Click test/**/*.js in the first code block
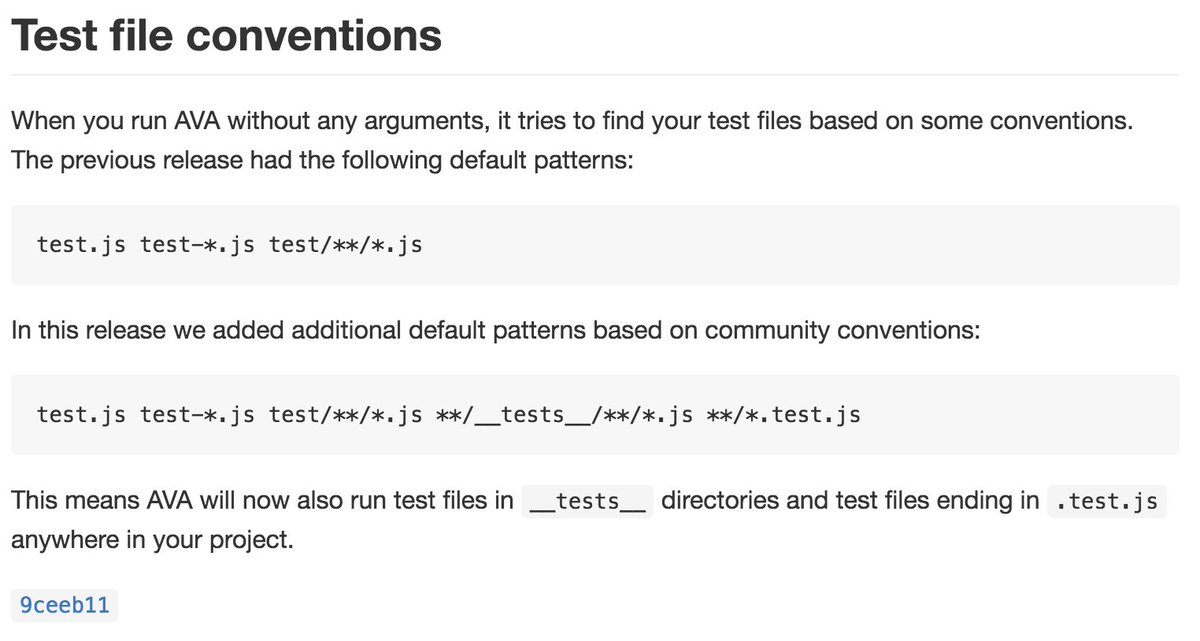 pyautogui.click(x=345, y=244)
